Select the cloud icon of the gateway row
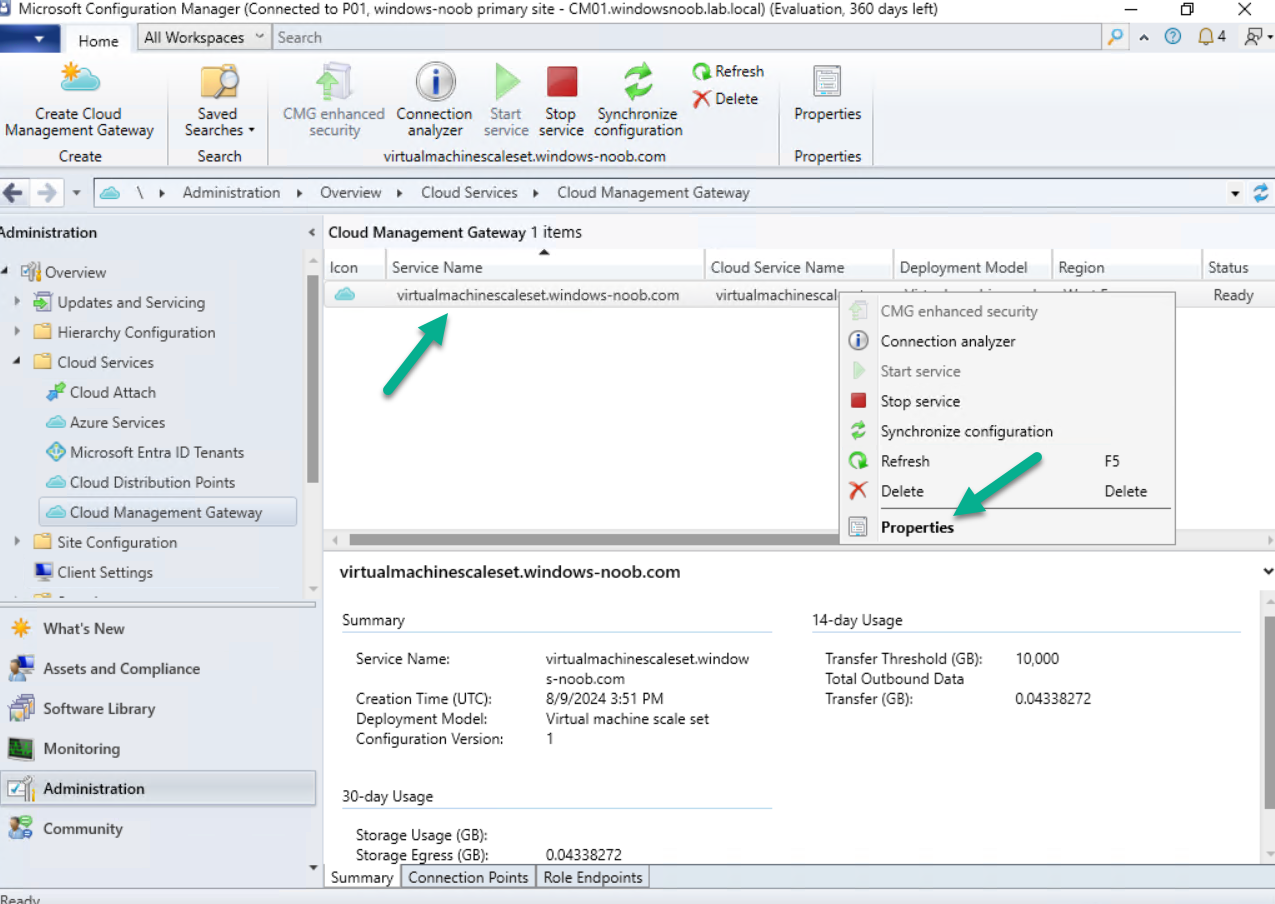The width and height of the screenshot is (1275, 904). [345, 295]
